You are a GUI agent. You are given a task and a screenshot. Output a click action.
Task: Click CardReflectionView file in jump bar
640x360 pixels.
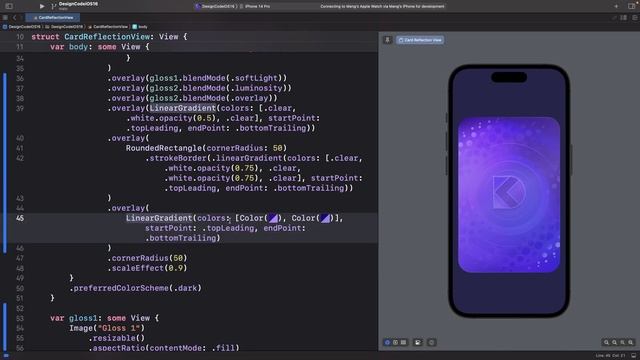(108, 27)
